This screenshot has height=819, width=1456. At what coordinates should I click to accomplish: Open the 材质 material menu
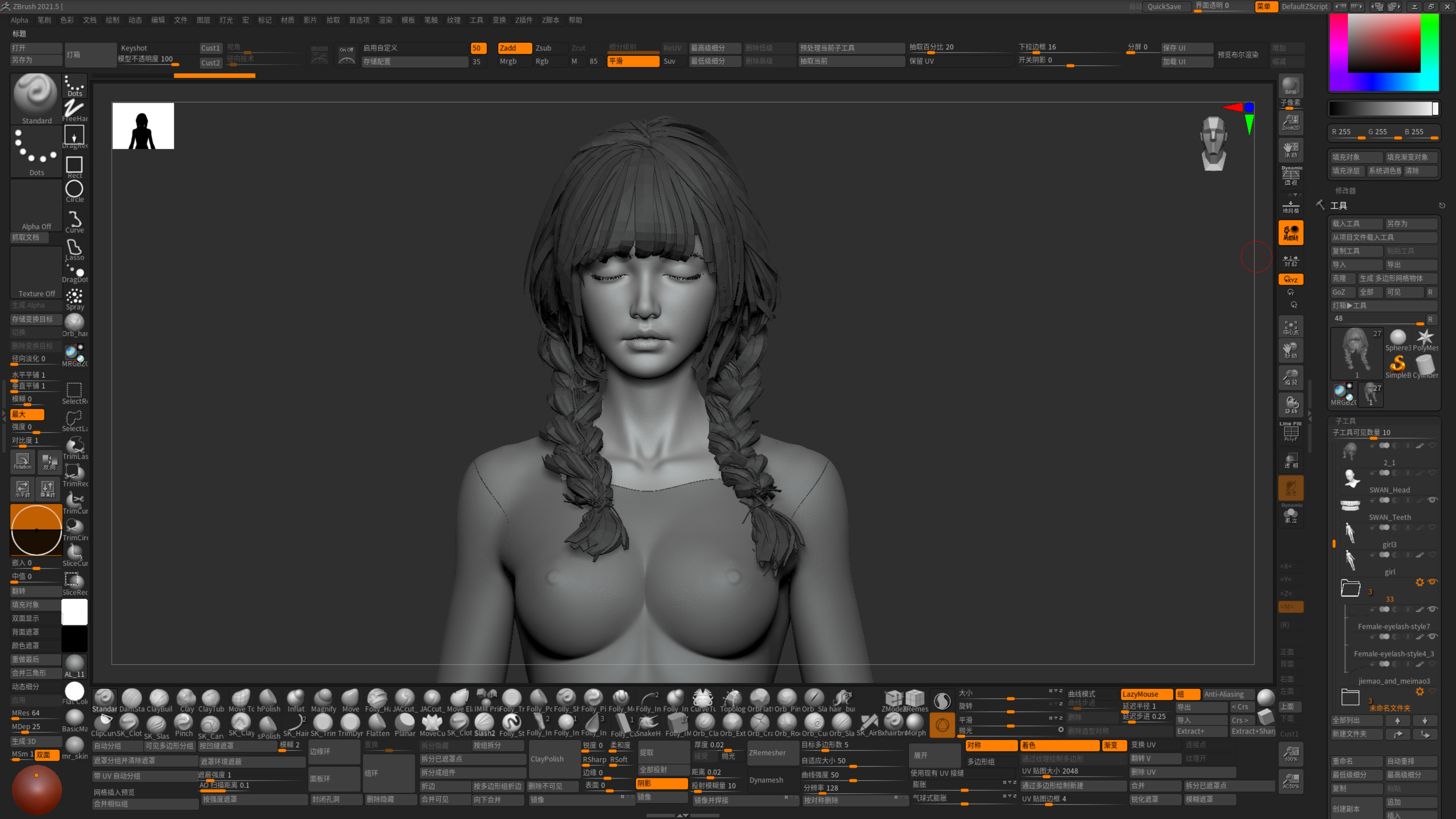coord(288,20)
